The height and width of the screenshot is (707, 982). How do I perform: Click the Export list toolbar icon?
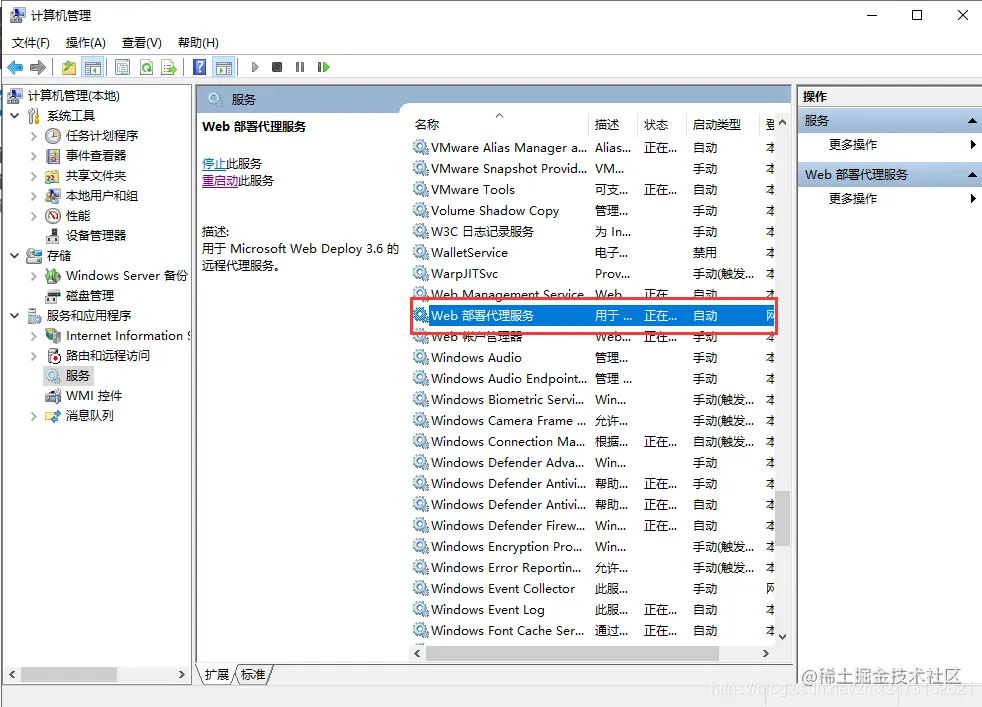click(168, 67)
